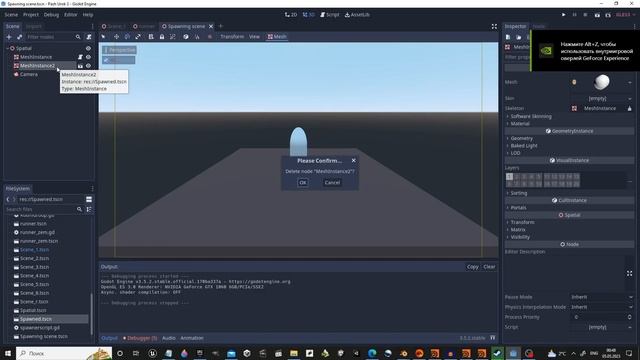Toggle distraction-free mode icon
The width and height of the screenshot is (640, 360).
click(x=494, y=26)
